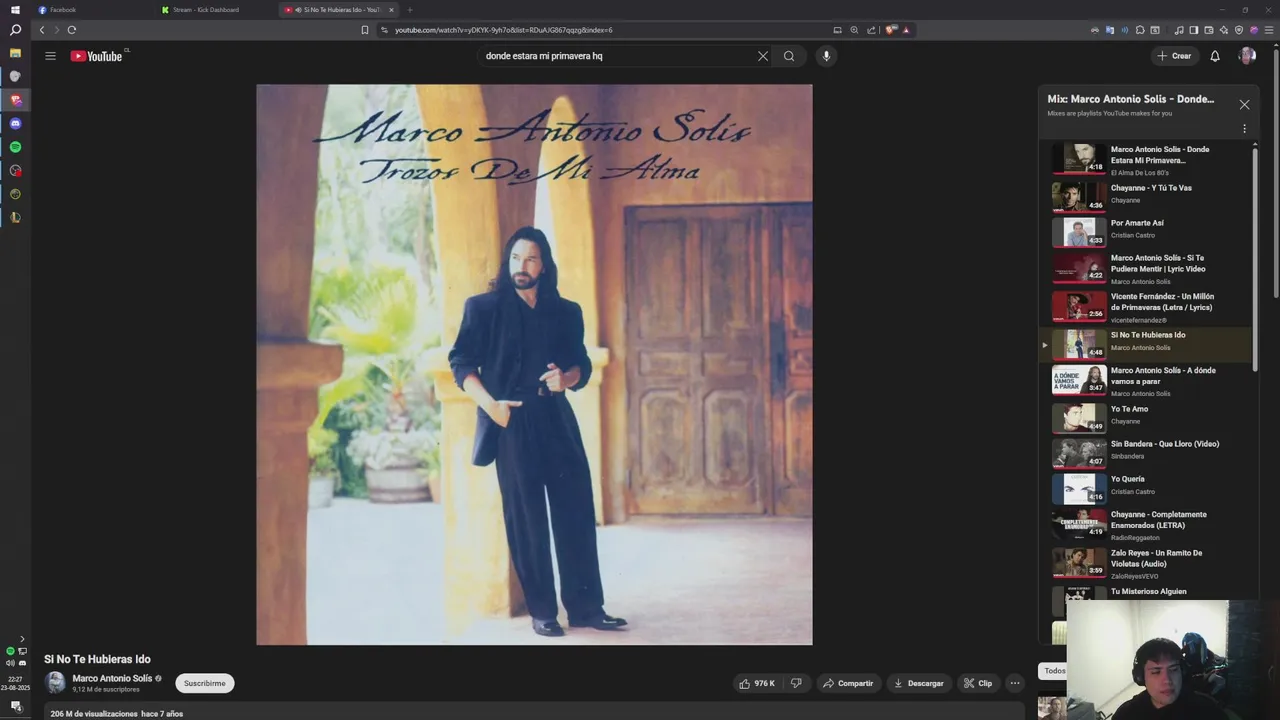The height and width of the screenshot is (720, 1280).
Task: Open the browser extensions puzzle icon
Action: coord(1140,30)
